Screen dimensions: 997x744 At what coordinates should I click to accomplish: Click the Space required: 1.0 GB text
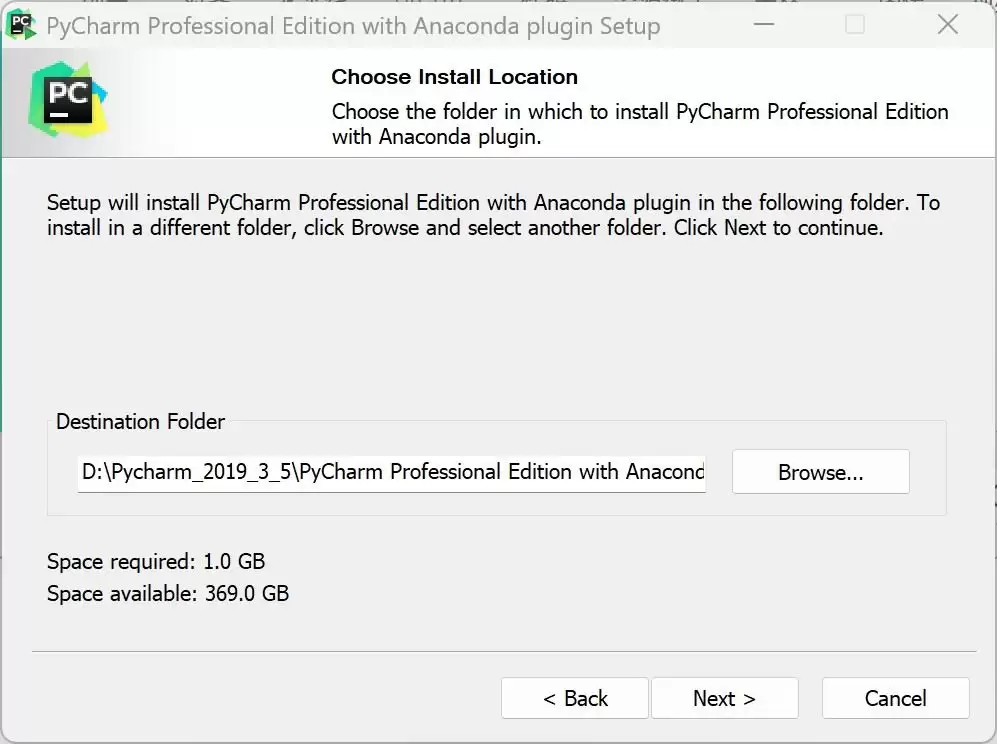[x=156, y=561]
